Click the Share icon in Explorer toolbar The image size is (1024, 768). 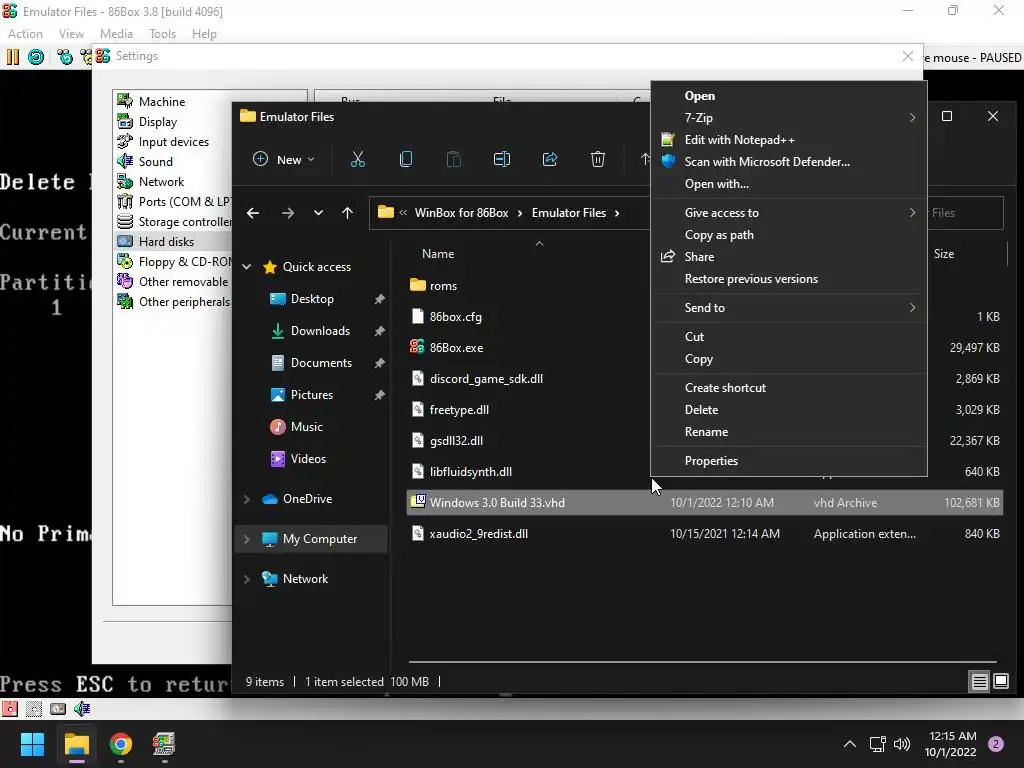(x=550, y=159)
